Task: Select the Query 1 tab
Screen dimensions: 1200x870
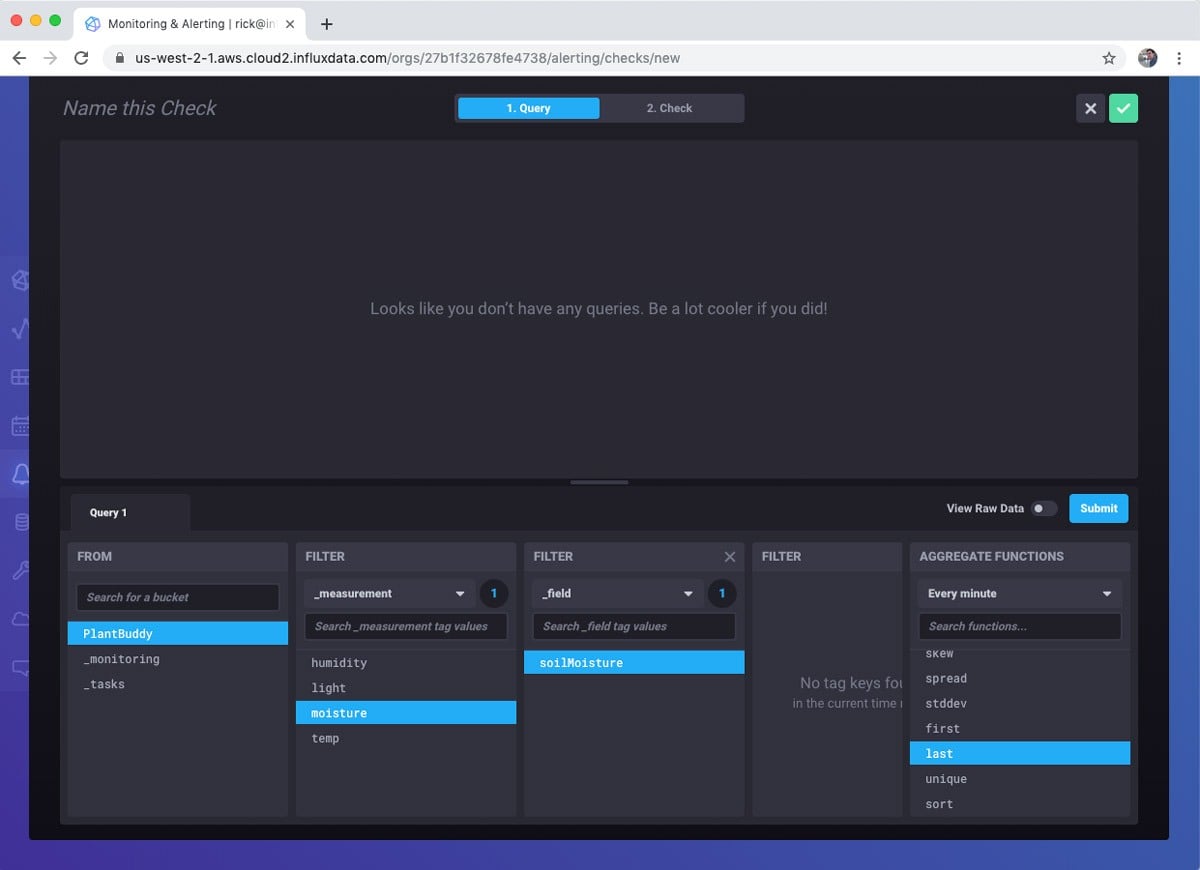Action: click(108, 512)
